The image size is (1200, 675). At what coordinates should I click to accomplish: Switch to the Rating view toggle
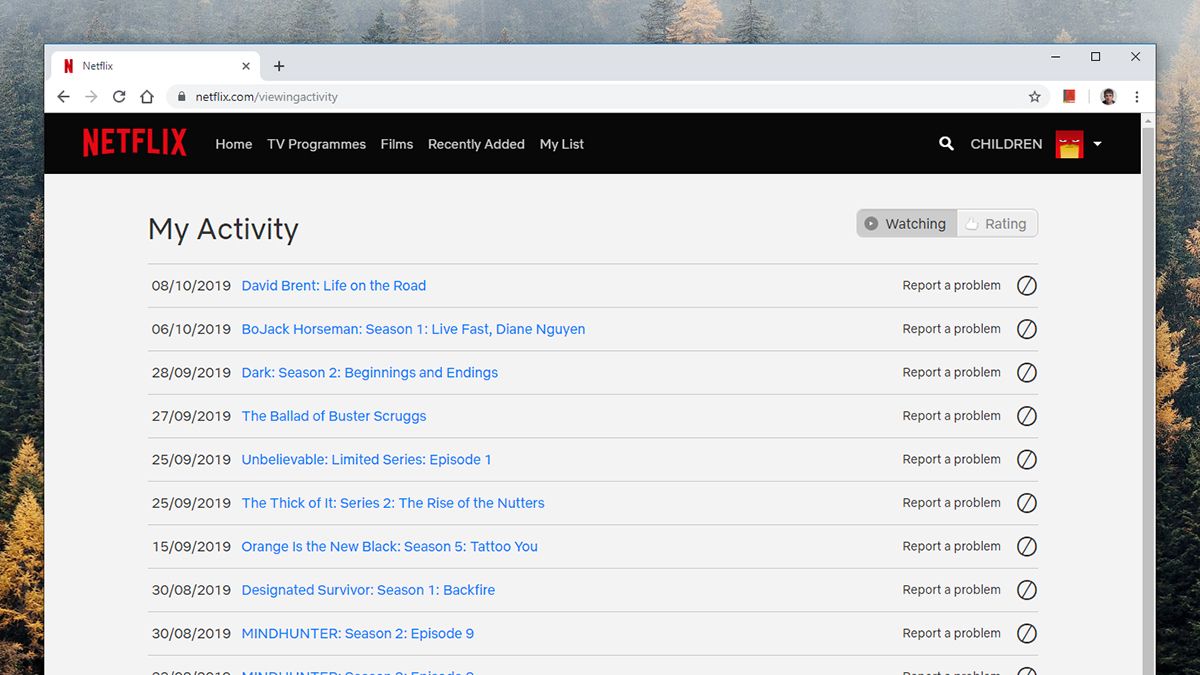click(997, 224)
